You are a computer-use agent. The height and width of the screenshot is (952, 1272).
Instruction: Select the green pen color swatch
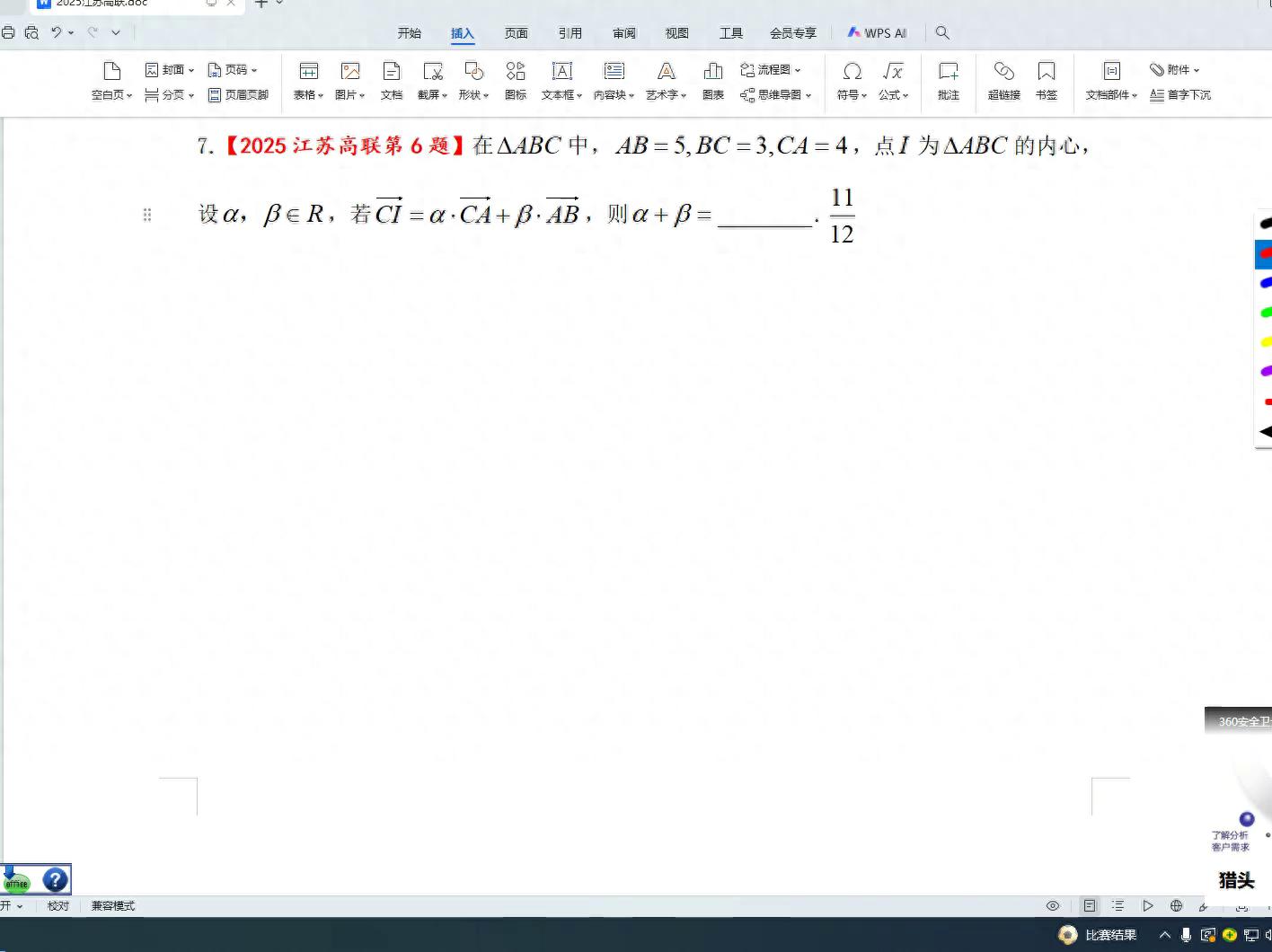click(1266, 313)
